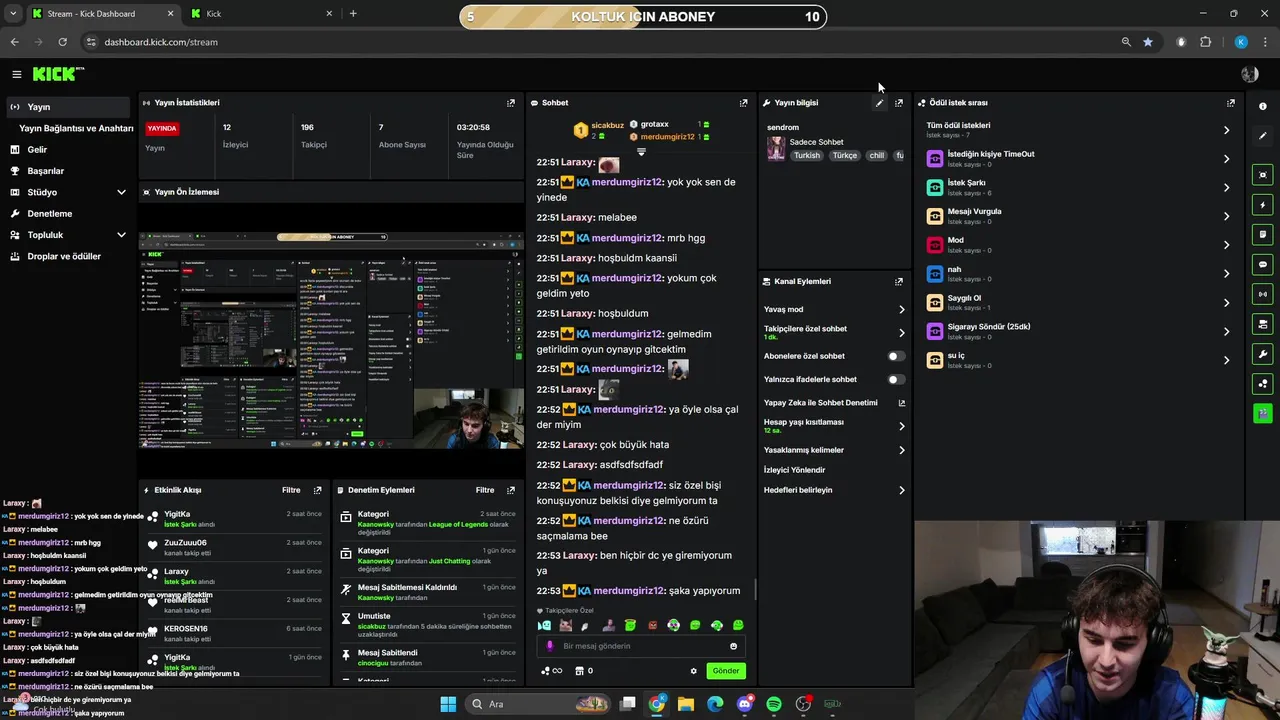Viewport: 1280px width, 720px height.
Task: Expand İstediğin kişiye TimeOut reward
Action: tap(1078, 159)
